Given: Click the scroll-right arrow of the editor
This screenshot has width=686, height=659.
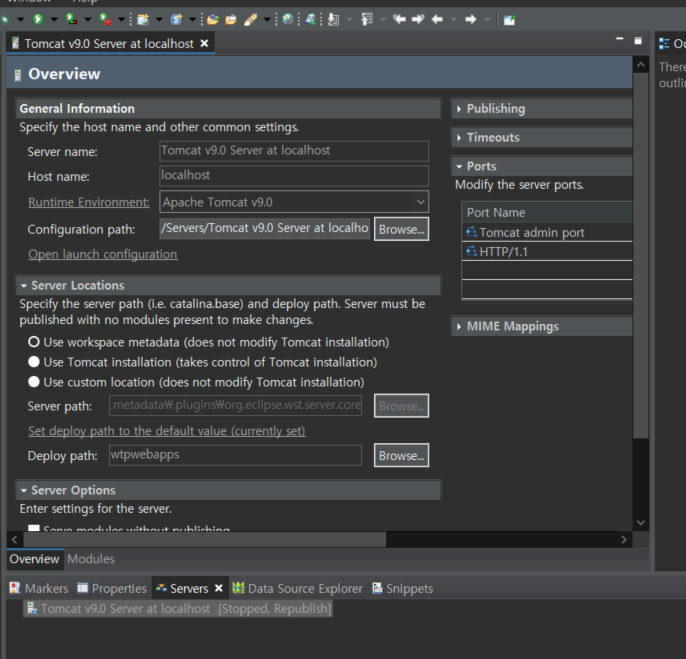Looking at the screenshot, I should 624,540.
